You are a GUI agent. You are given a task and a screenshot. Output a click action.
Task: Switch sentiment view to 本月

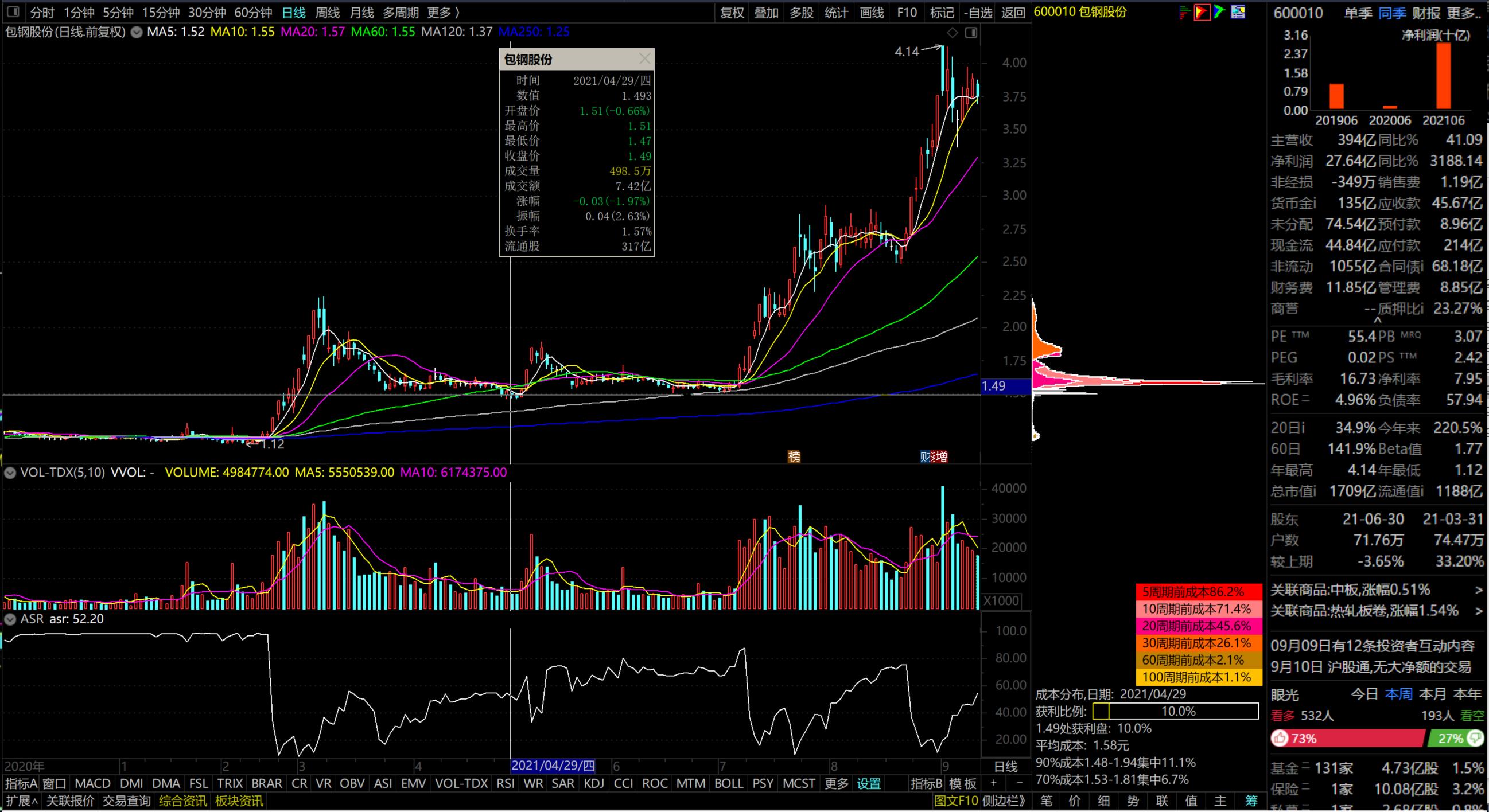click(1433, 694)
